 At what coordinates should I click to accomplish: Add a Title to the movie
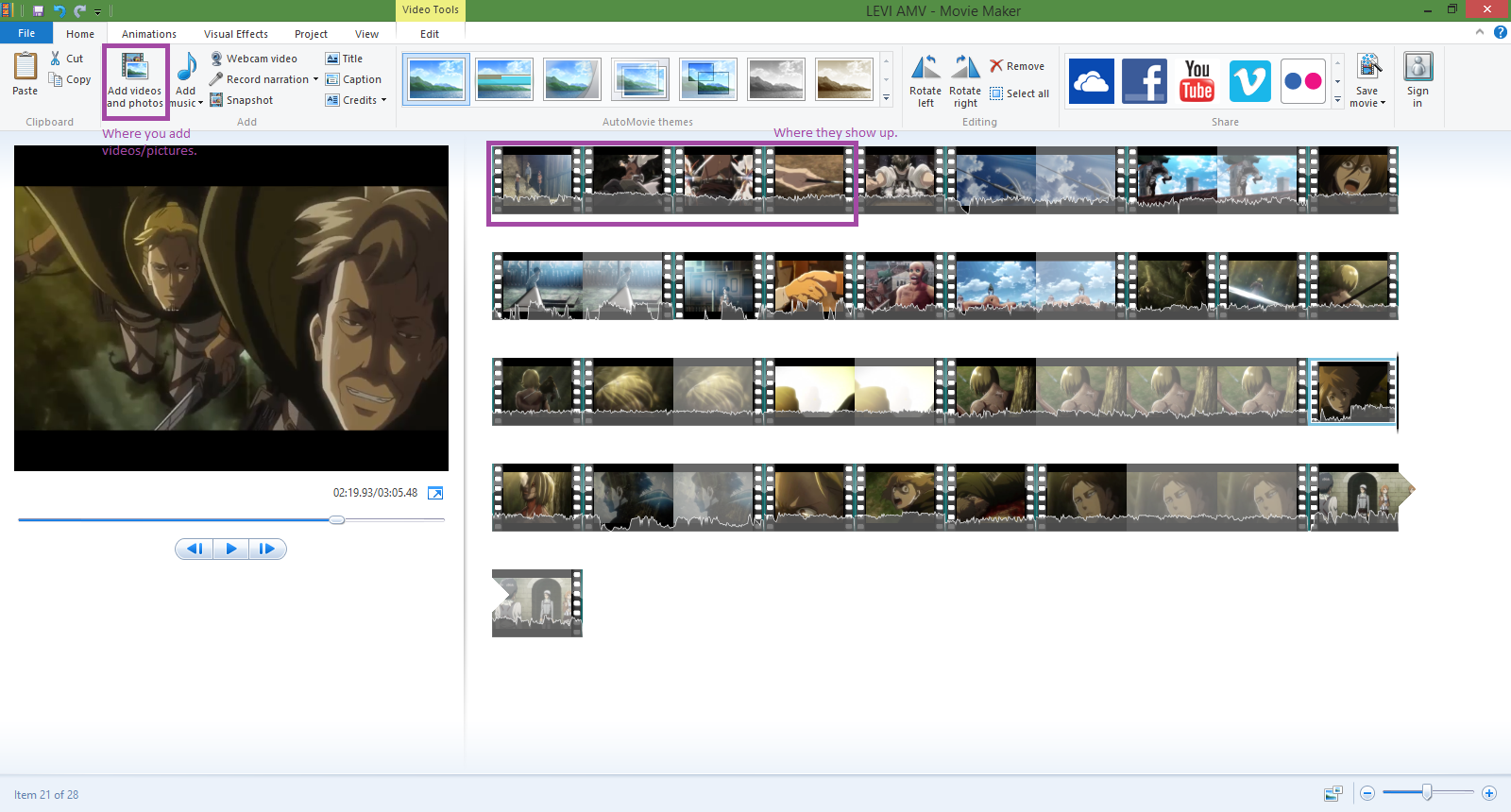pos(344,59)
